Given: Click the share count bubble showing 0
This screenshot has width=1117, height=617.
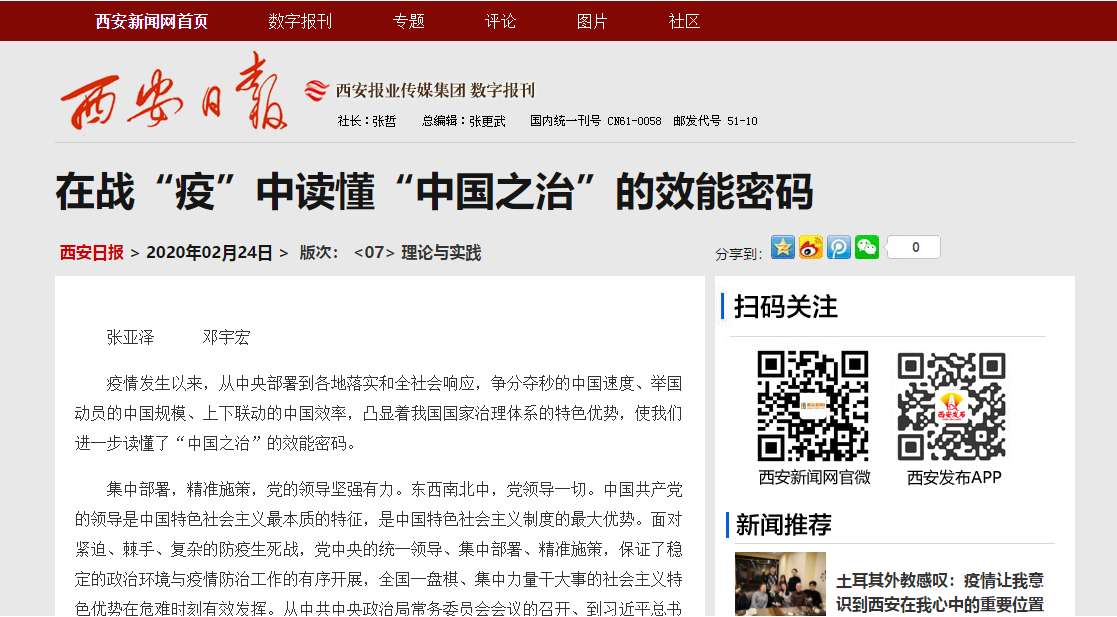Looking at the screenshot, I should [914, 247].
